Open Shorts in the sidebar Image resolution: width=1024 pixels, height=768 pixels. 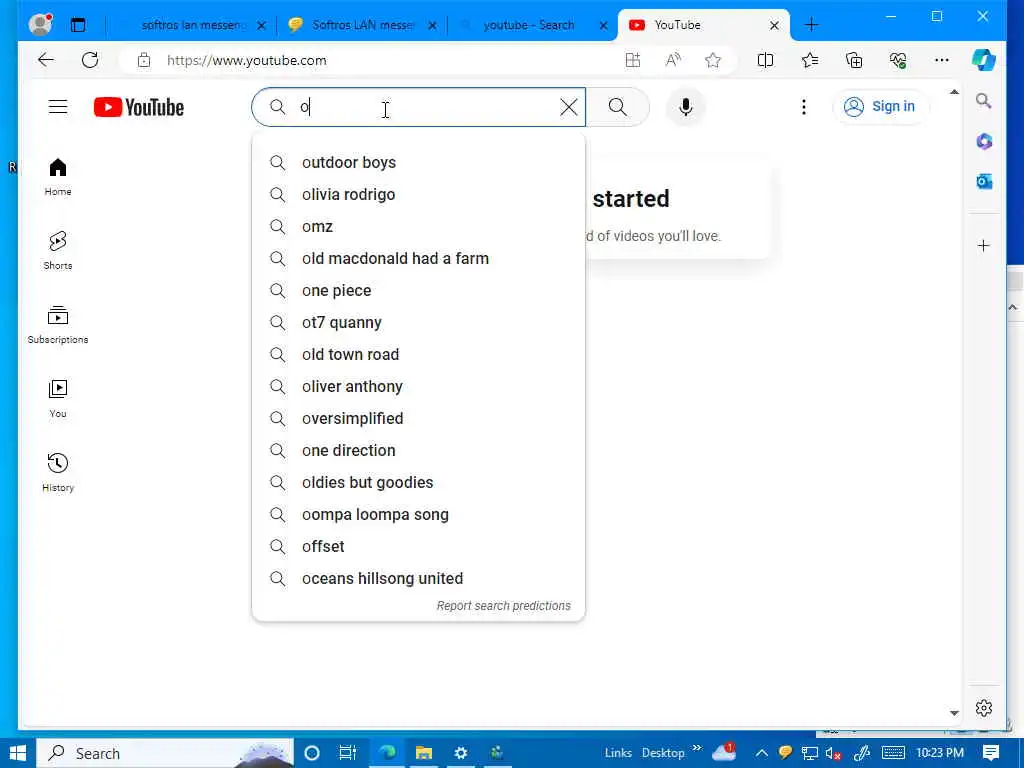pos(58,251)
